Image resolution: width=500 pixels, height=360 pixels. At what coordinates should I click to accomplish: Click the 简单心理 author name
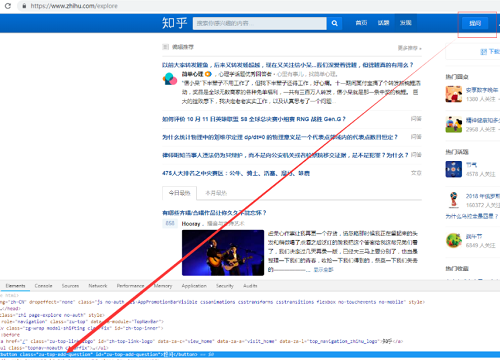pyautogui.click(x=192, y=74)
